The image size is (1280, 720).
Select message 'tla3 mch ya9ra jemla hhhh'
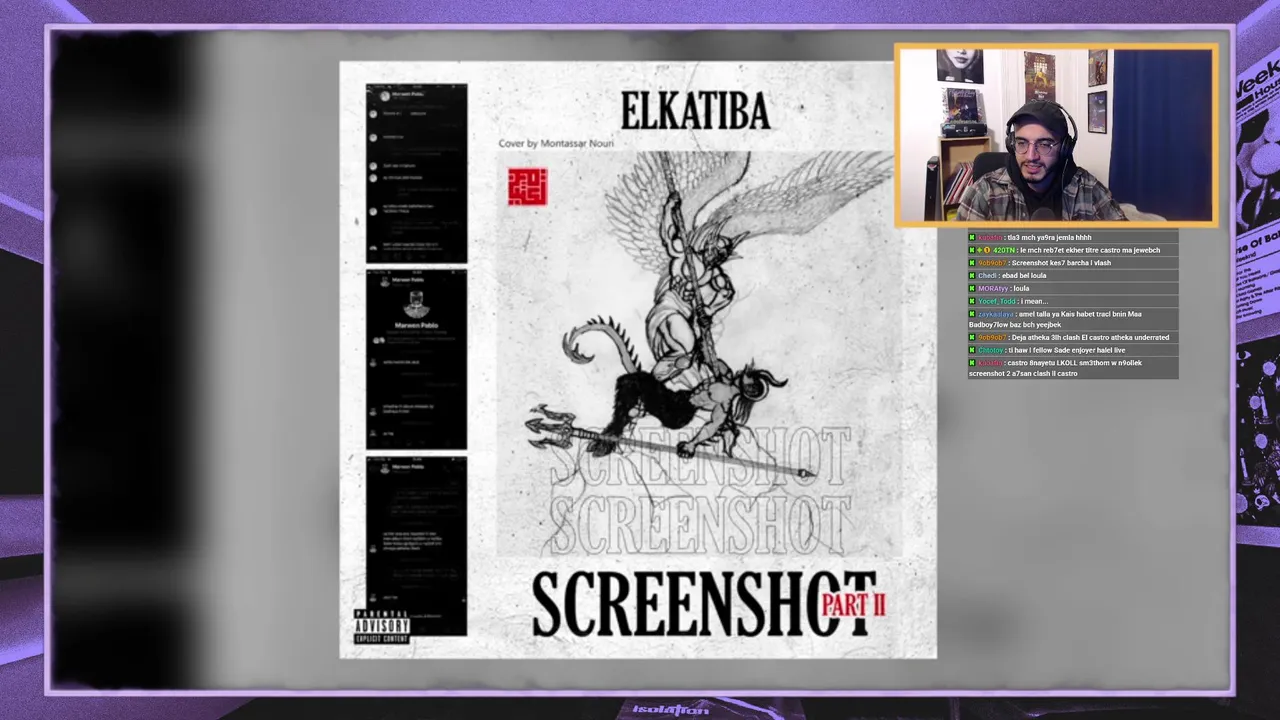(x=1049, y=238)
